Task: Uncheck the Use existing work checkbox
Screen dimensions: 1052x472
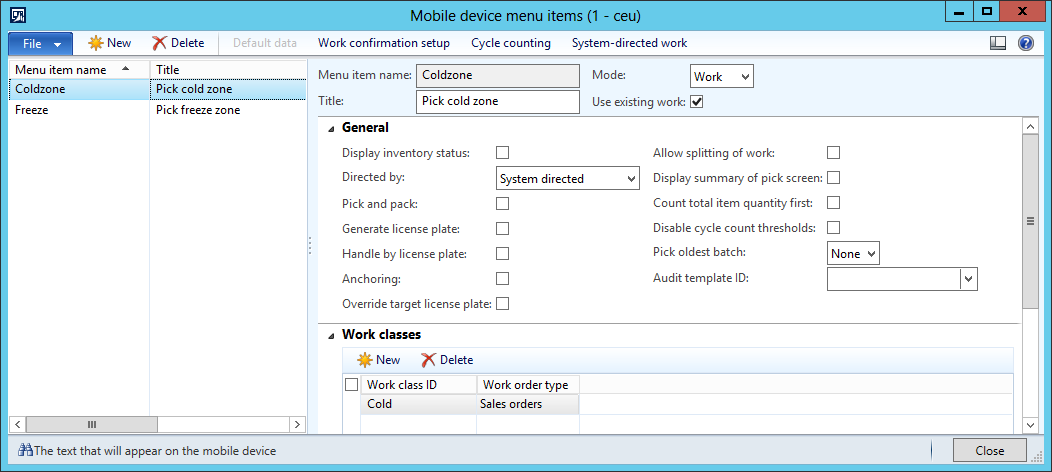Action: coord(697,101)
